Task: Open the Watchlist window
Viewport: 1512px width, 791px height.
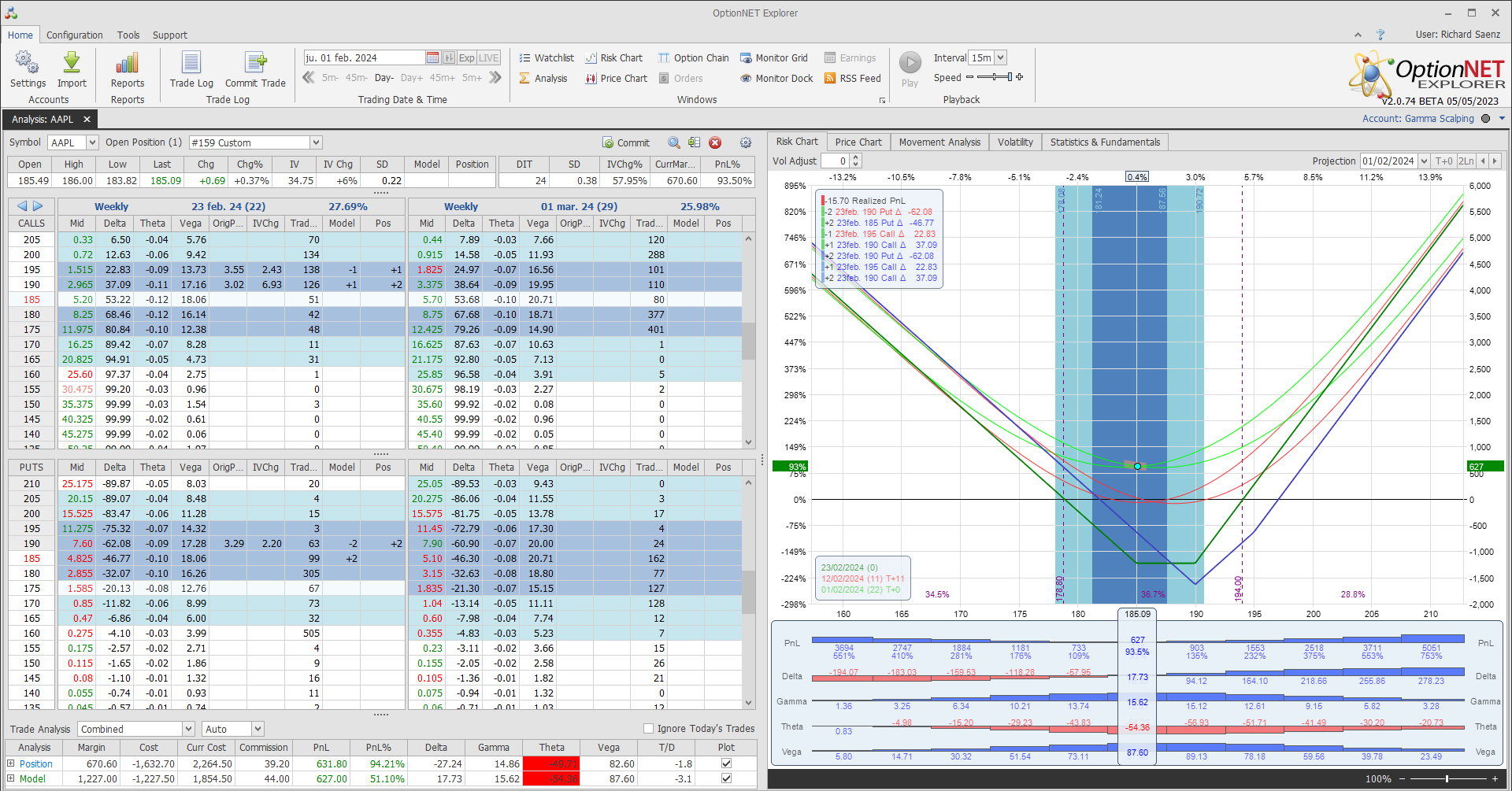Action: pos(547,57)
